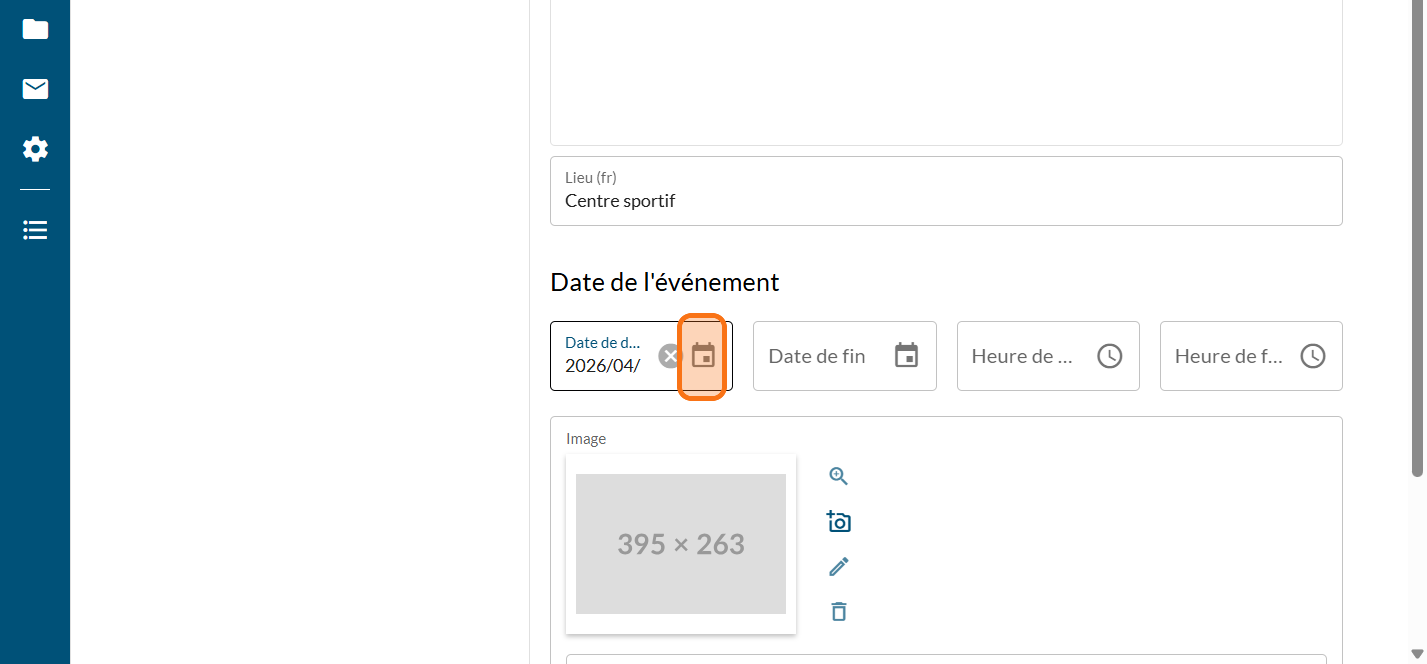Open the Date de fin calendar picker
This screenshot has height=664, width=1427.
tap(906, 356)
